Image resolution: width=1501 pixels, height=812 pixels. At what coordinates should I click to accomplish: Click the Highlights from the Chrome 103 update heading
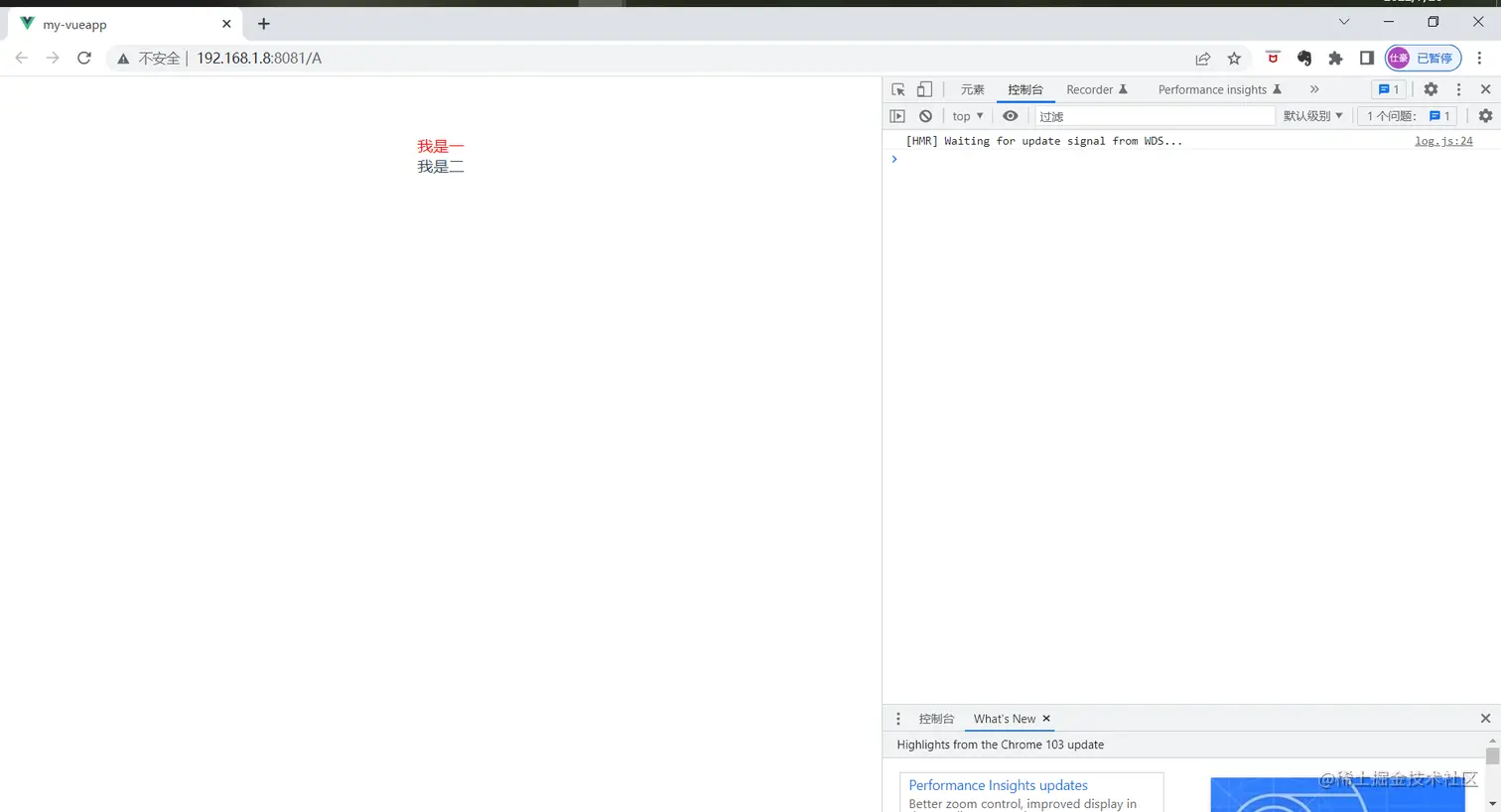click(1000, 744)
